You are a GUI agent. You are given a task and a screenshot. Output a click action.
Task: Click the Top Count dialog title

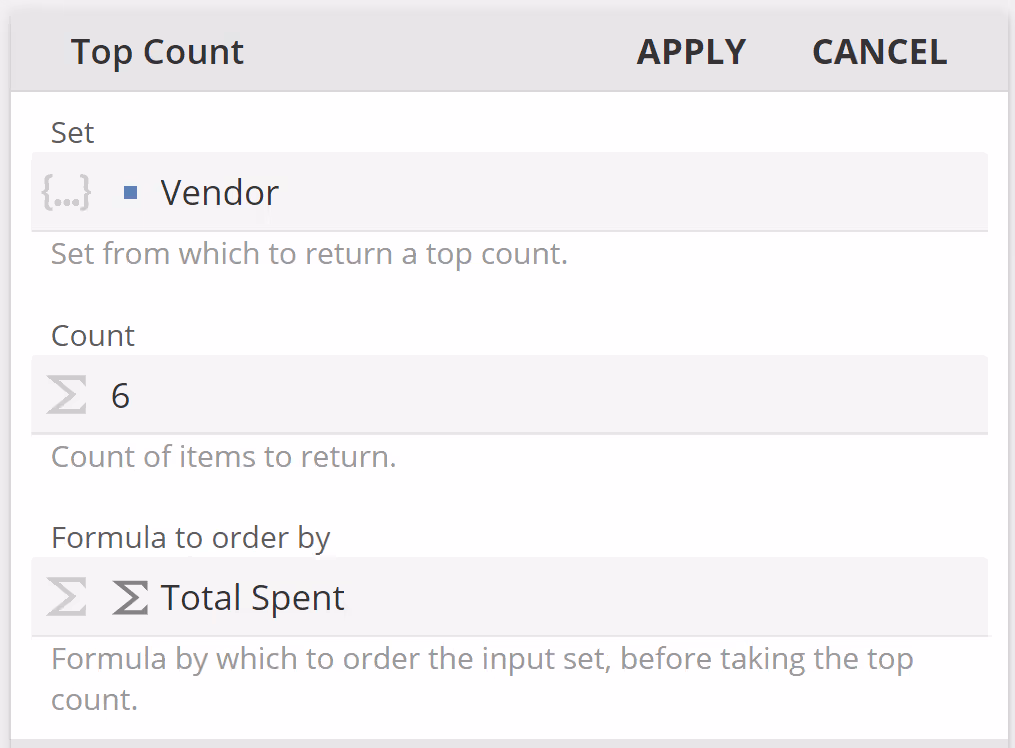point(157,52)
